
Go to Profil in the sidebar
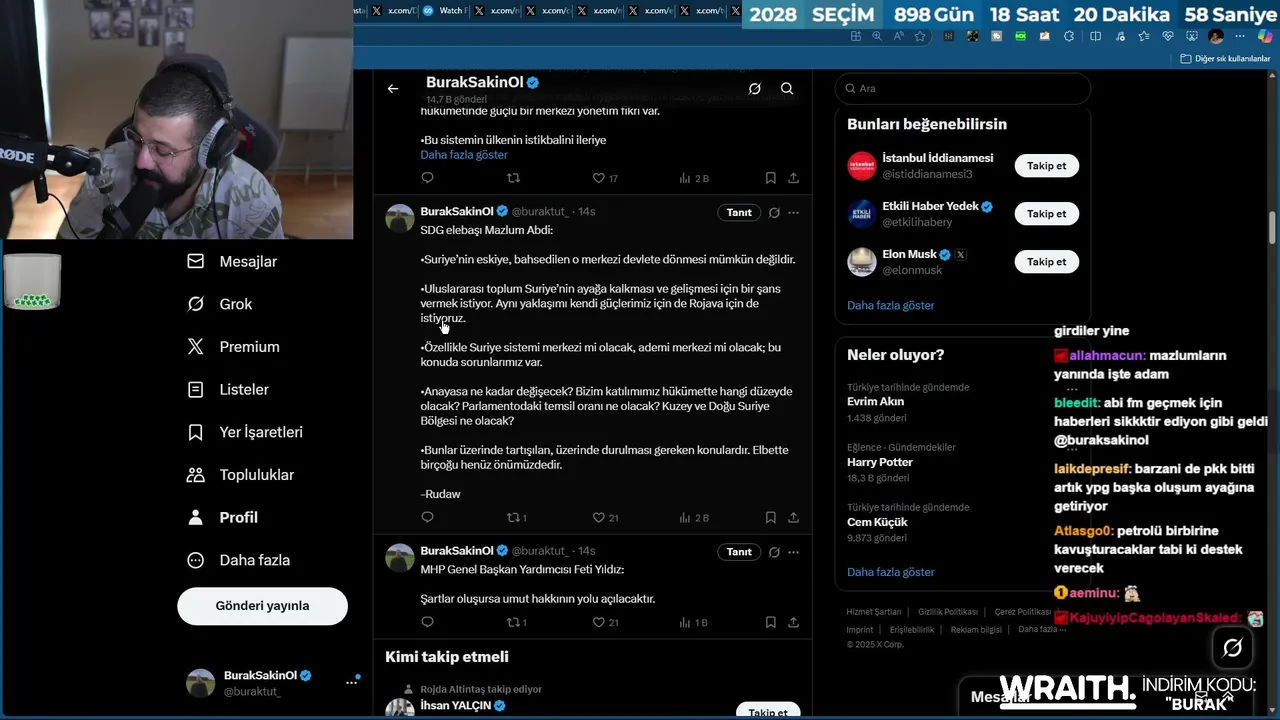tap(222, 517)
